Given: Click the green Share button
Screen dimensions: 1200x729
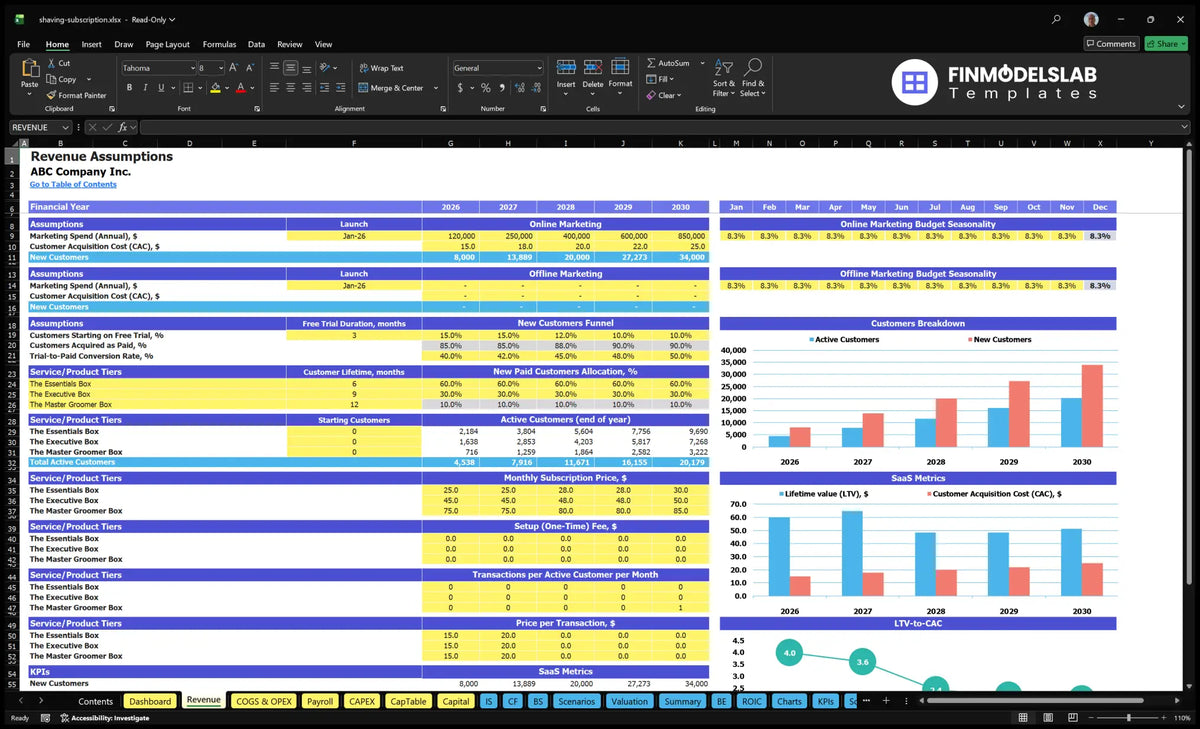Looking at the screenshot, I should [x=1166, y=44].
